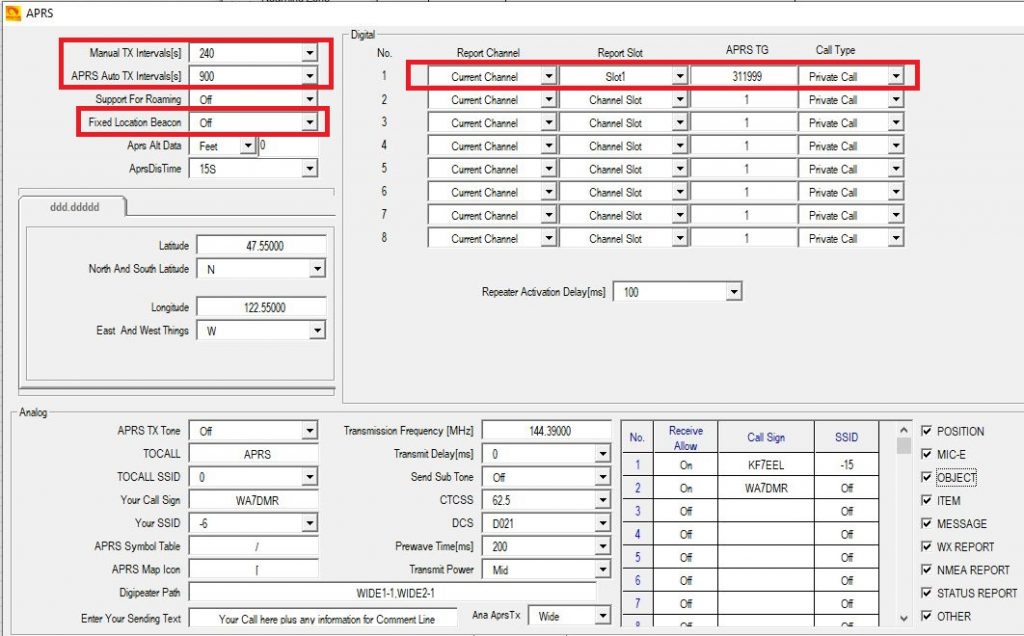Uncheck the OBJECT checkbox
Screen dimensions: 1024x636
[926, 477]
